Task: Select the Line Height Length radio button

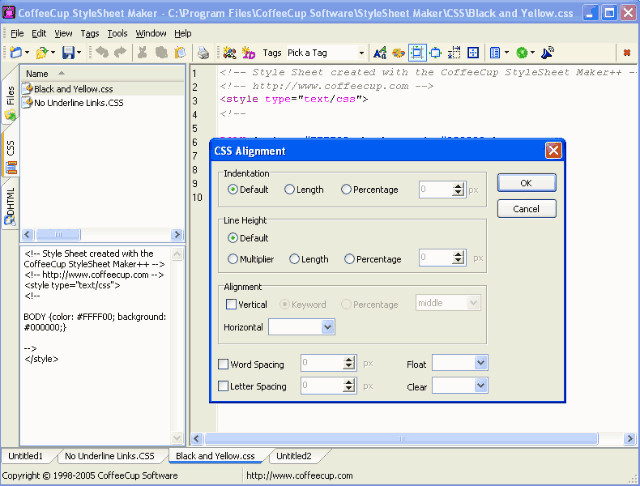Action: [294, 259]
